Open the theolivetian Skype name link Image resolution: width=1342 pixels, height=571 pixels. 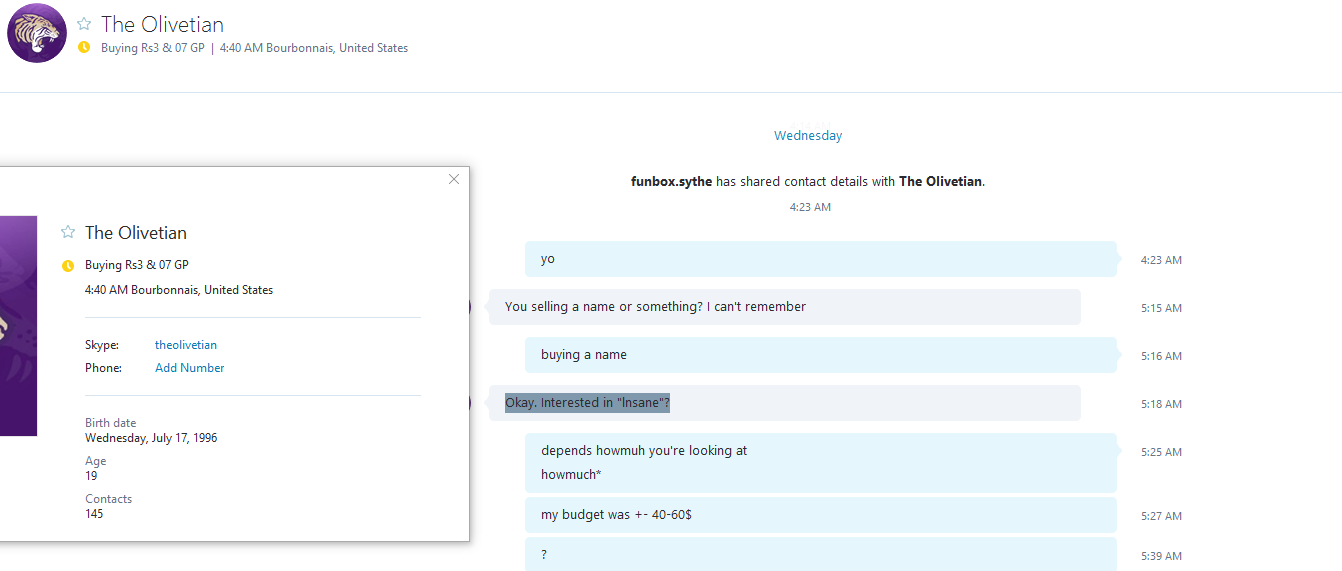[x=186, y=345]
